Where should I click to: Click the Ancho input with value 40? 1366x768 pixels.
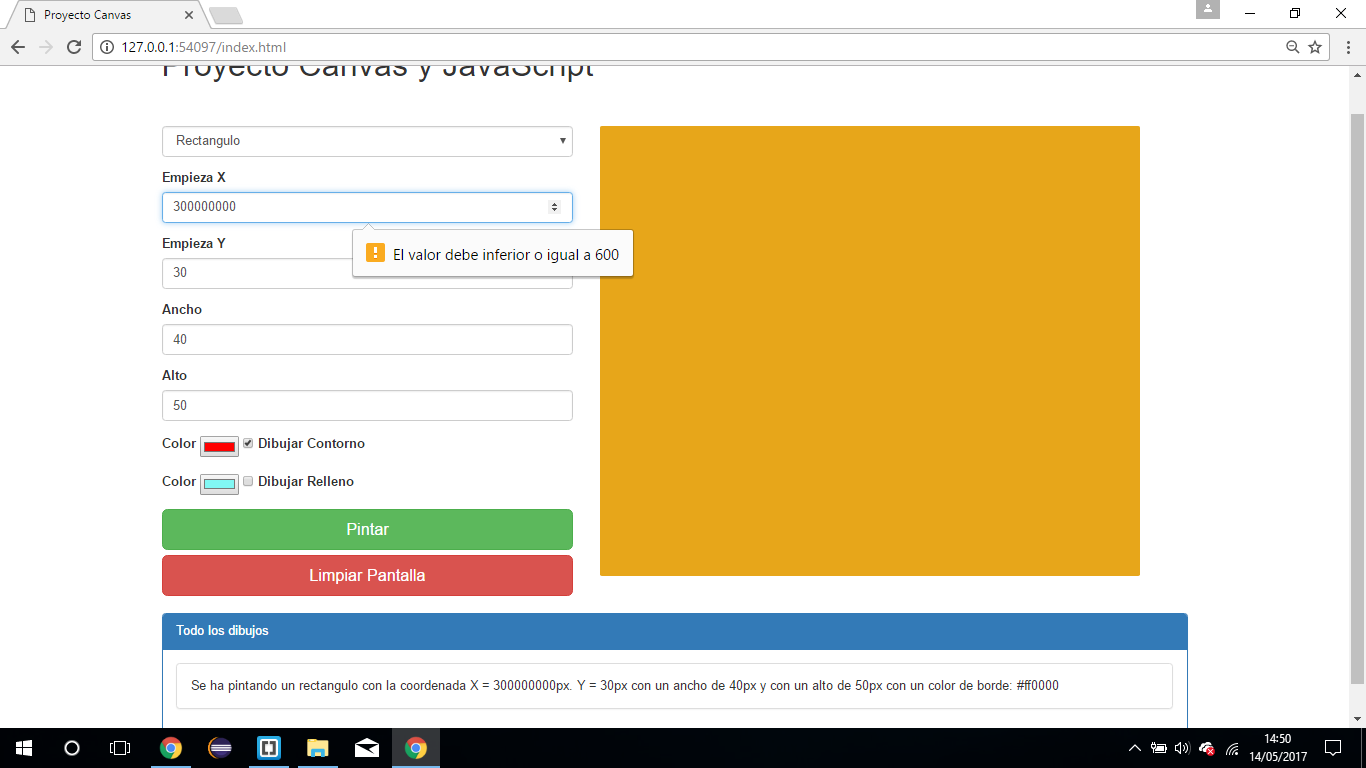[367, 339]
